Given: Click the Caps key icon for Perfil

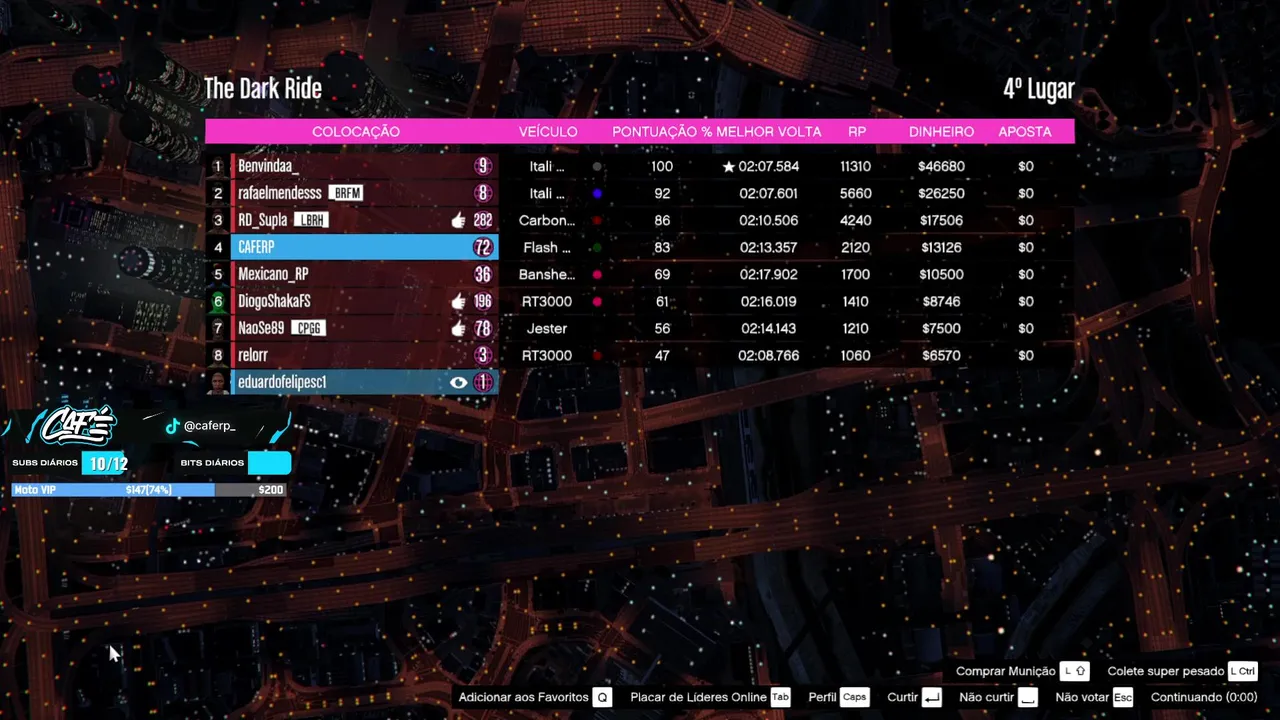Looking at the screenshot, I should (x=855, y=697).
